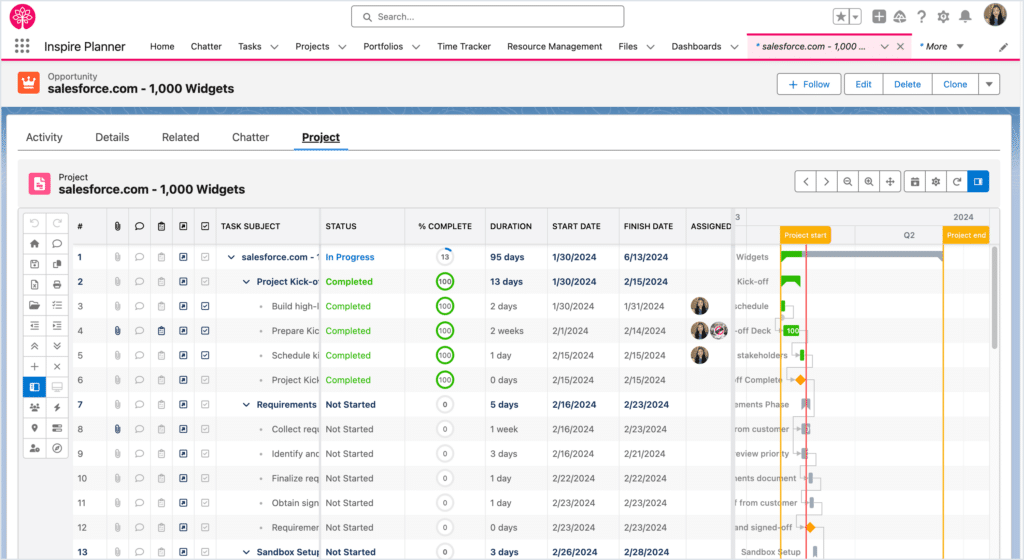
Task: Click the collapse all double-chevron up icon
Action: 35,346
